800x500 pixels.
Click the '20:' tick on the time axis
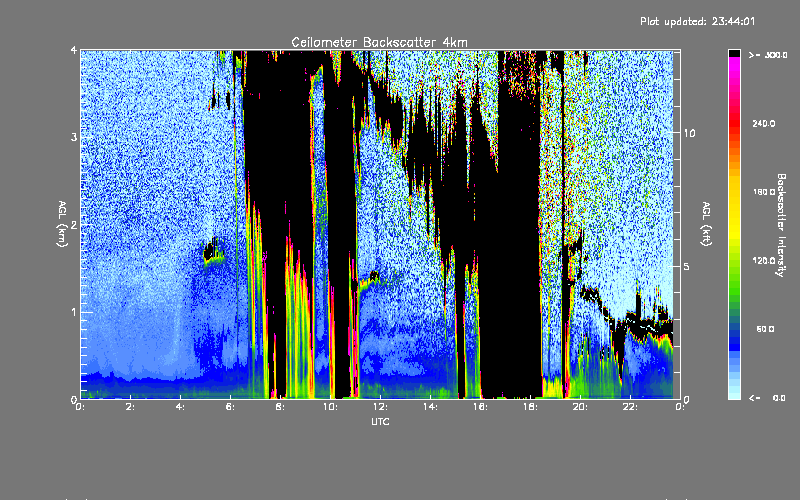[x=580, y=407]
